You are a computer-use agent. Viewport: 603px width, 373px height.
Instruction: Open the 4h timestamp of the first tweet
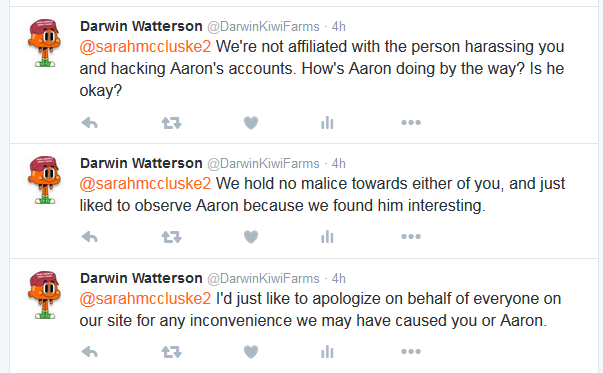[x=338, y=27]
